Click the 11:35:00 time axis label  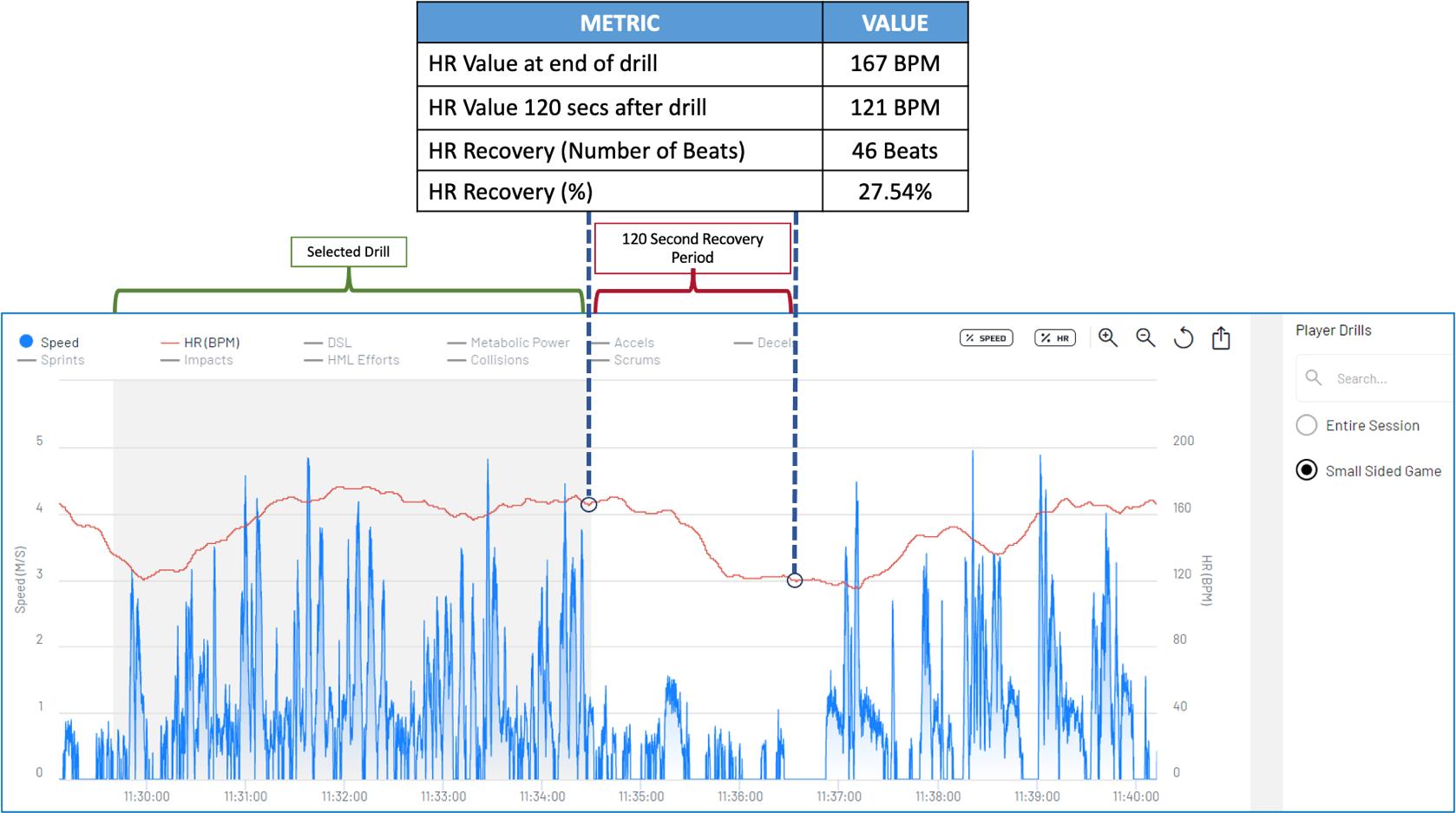coord(641,796)
